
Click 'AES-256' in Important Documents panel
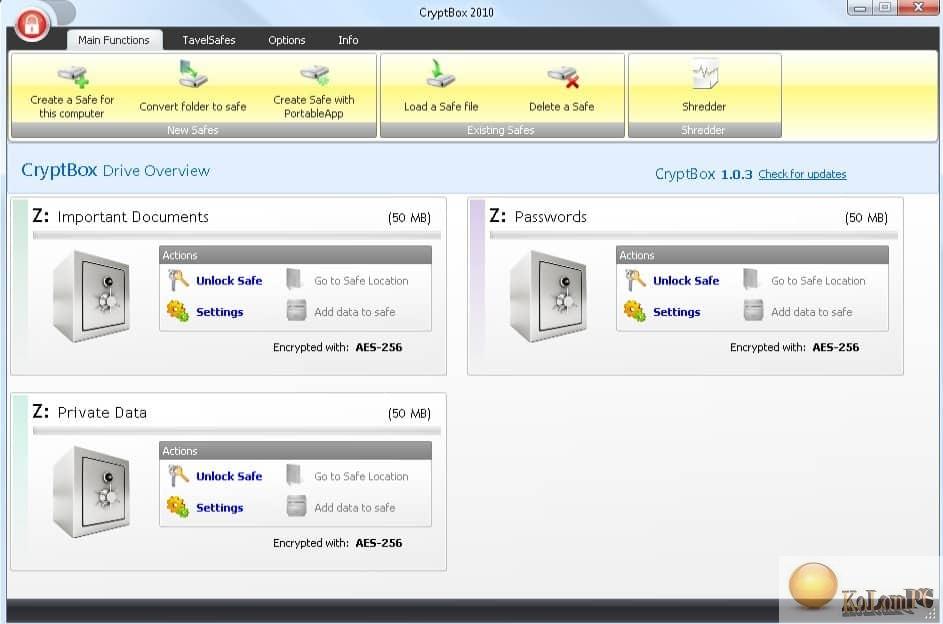coord(379,347)
